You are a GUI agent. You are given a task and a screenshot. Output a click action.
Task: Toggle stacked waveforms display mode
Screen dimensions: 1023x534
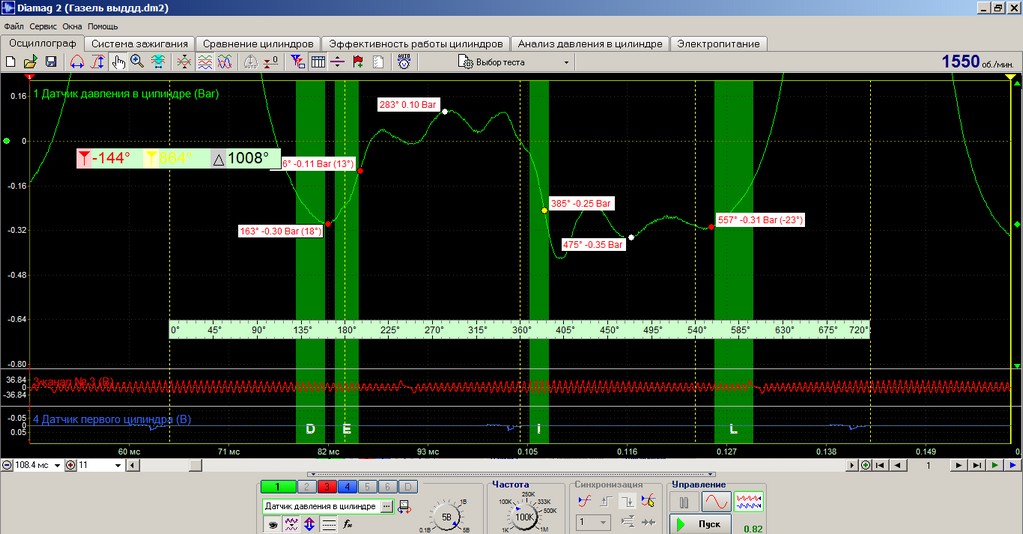pyautogui.click(x=205, y=62)
